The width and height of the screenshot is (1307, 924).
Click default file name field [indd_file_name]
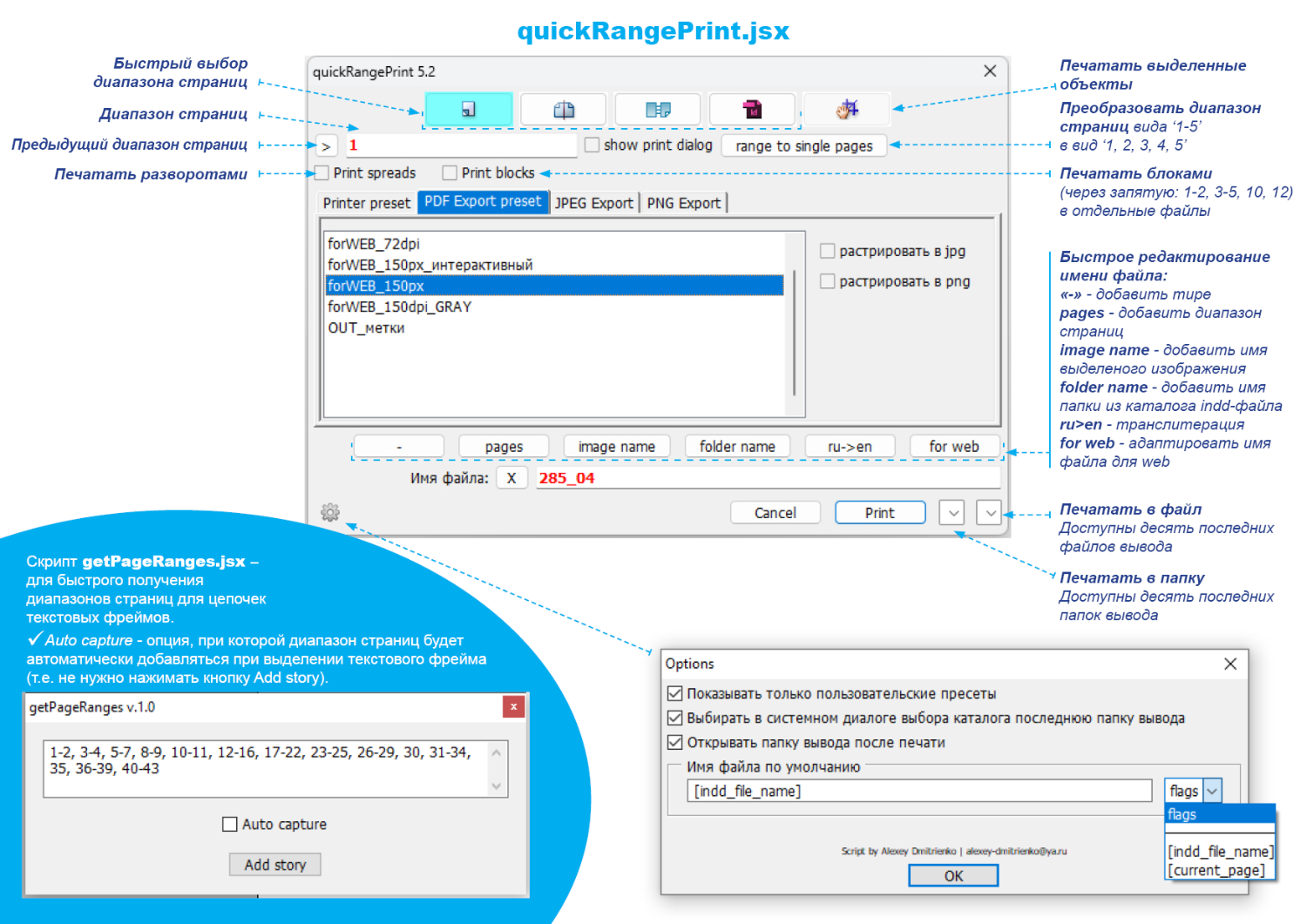pos(920,791)
